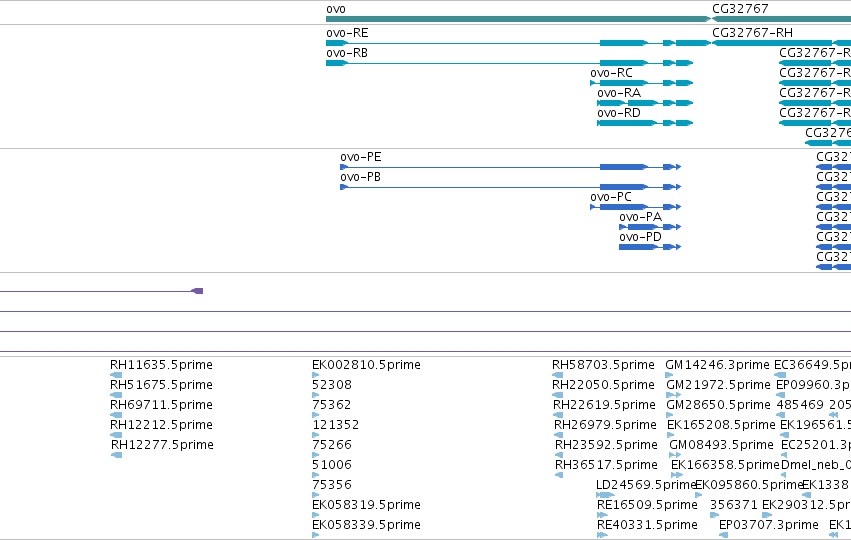Image resolution: width=851 pixels, height=540 pixels.
Task: Click the RH22050.5prime EST label
Action: pos(603,385)
